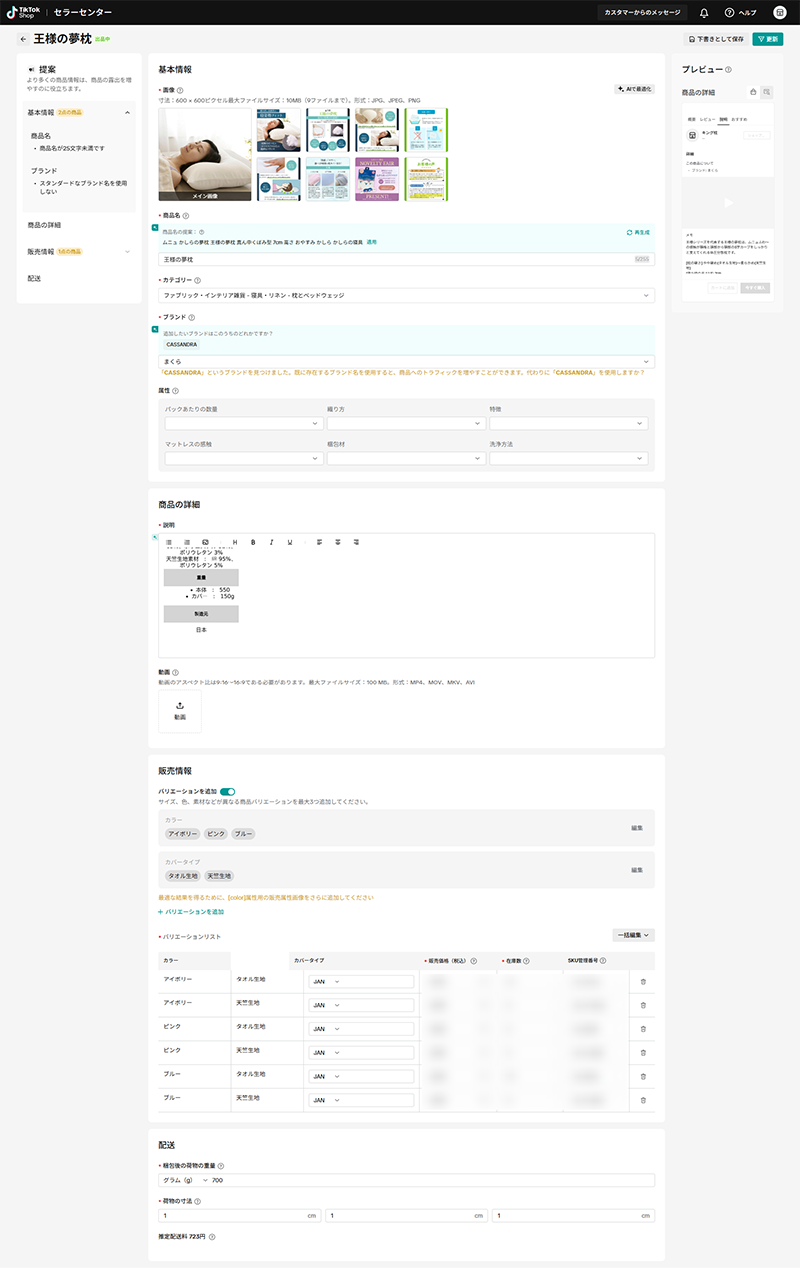
Task: Open the notifications bell
Action: pyautogui.click(x=704, y=12)
